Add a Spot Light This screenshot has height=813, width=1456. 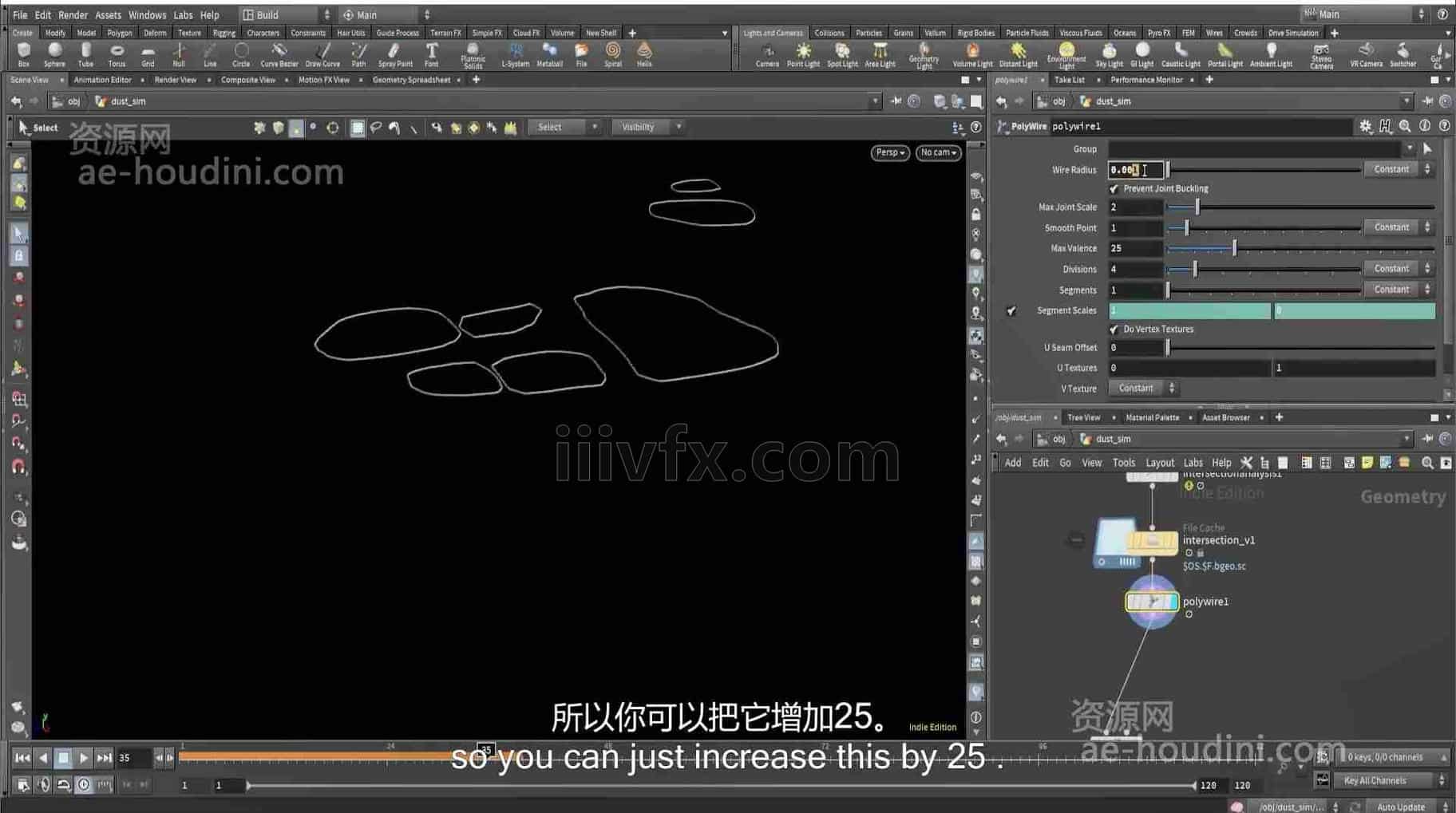click(842, 54)
